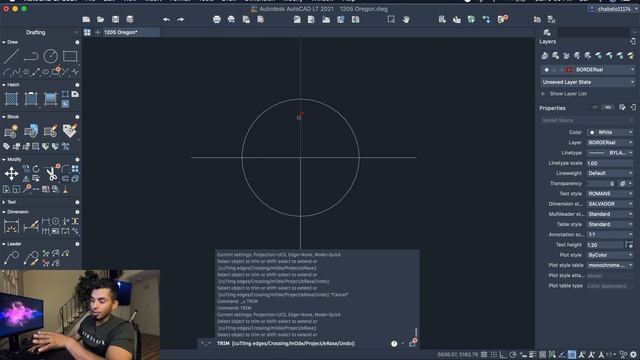The image size is (640, 360).
Task: Click the Zoom window toolbar icon
Action: pos(391,19)
